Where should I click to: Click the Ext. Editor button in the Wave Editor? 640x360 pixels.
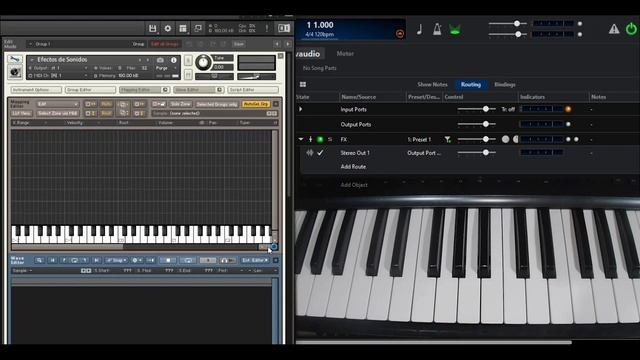point(255,260)
